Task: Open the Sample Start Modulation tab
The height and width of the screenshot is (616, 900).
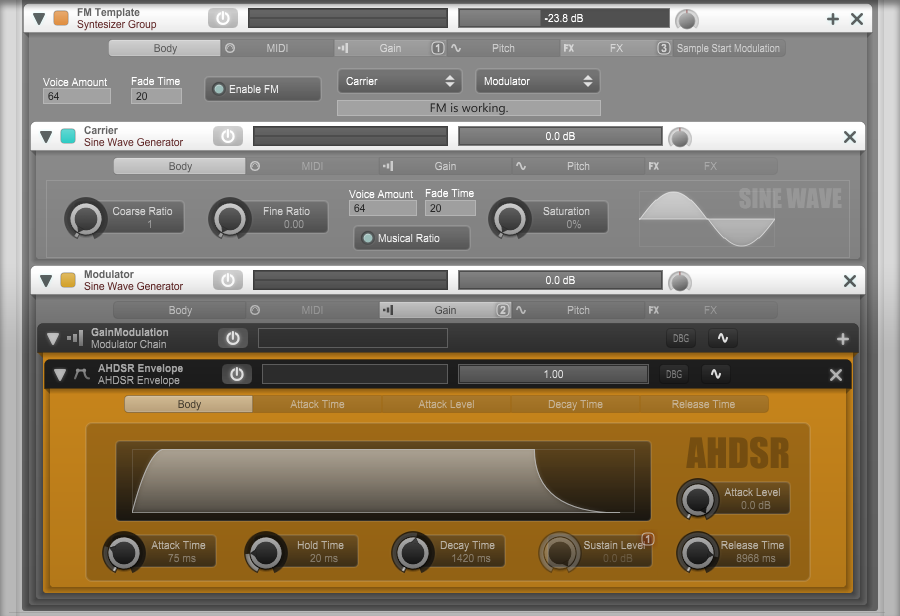Action: (728, 48)
